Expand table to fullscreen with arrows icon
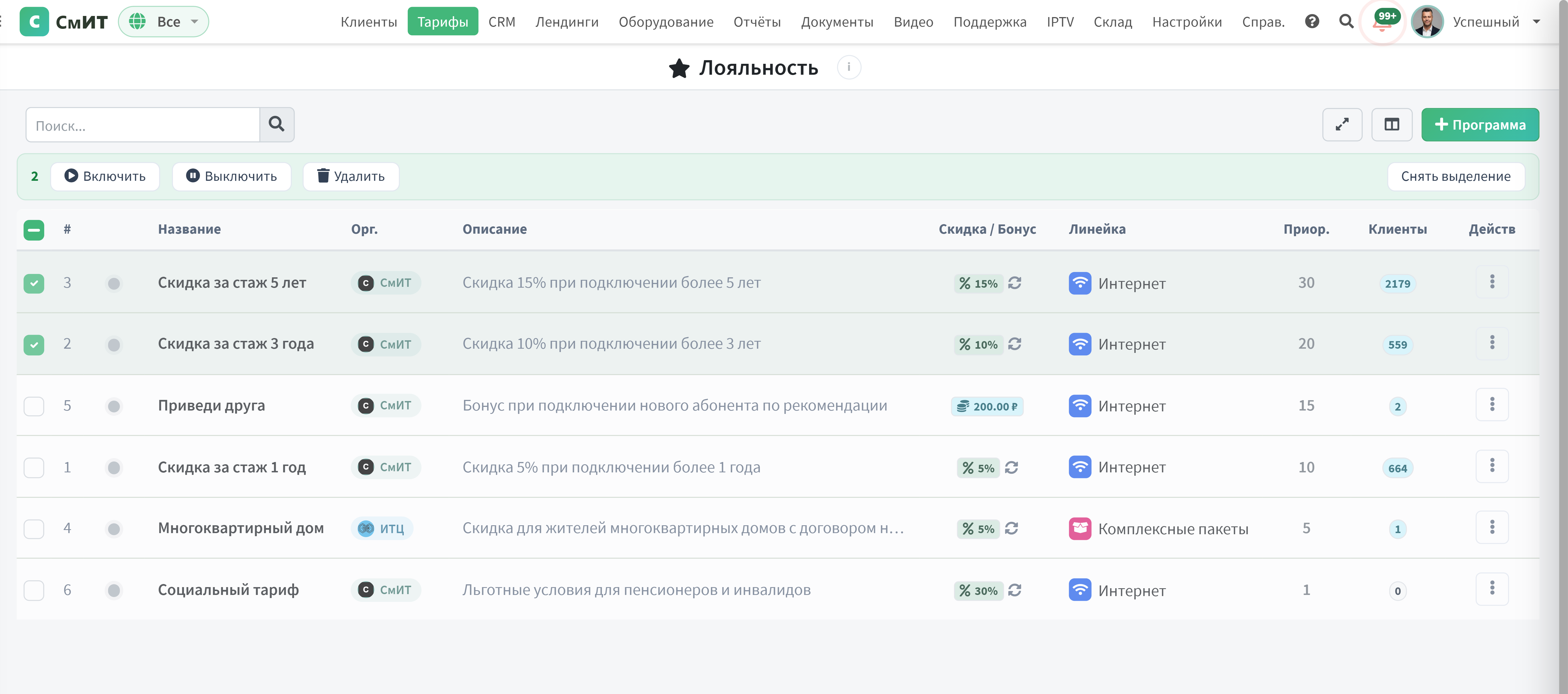Image resolution: width=1568 pixels, height=694 pixels. click(x=1341, y=125)
